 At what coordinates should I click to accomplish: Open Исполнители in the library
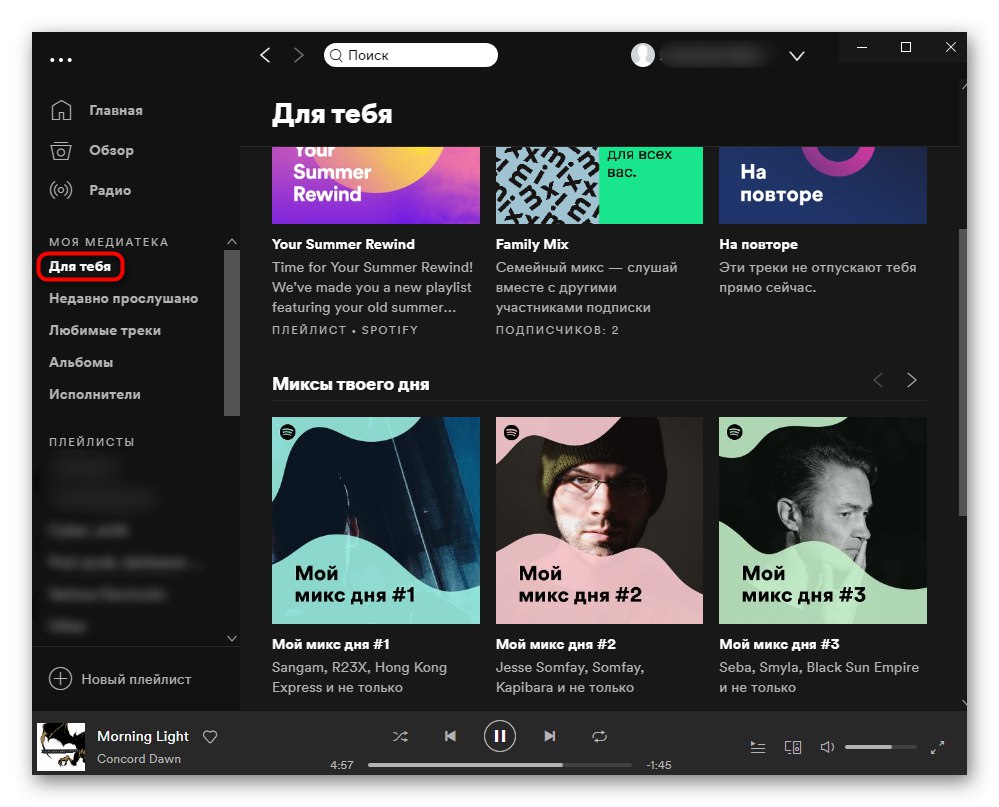(x=95, y=394)
